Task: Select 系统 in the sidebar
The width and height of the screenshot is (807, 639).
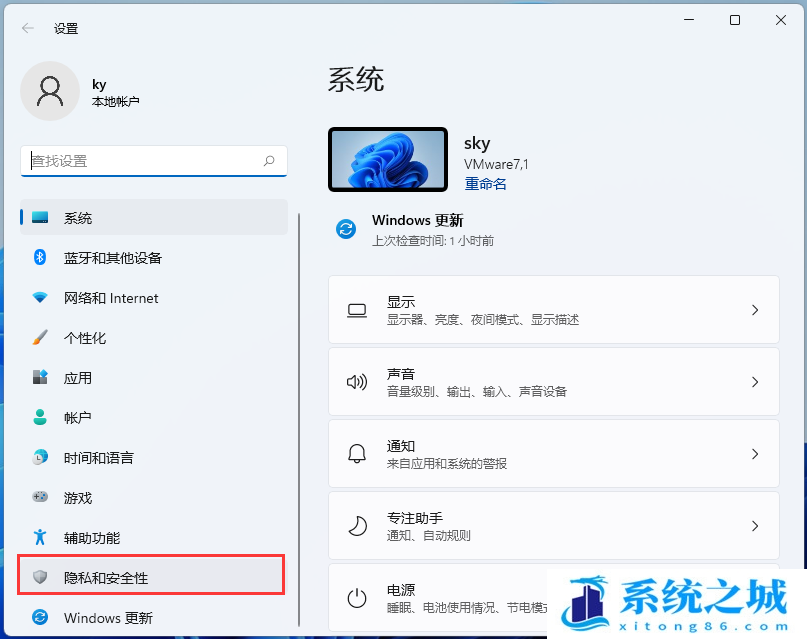Action: 78,218
